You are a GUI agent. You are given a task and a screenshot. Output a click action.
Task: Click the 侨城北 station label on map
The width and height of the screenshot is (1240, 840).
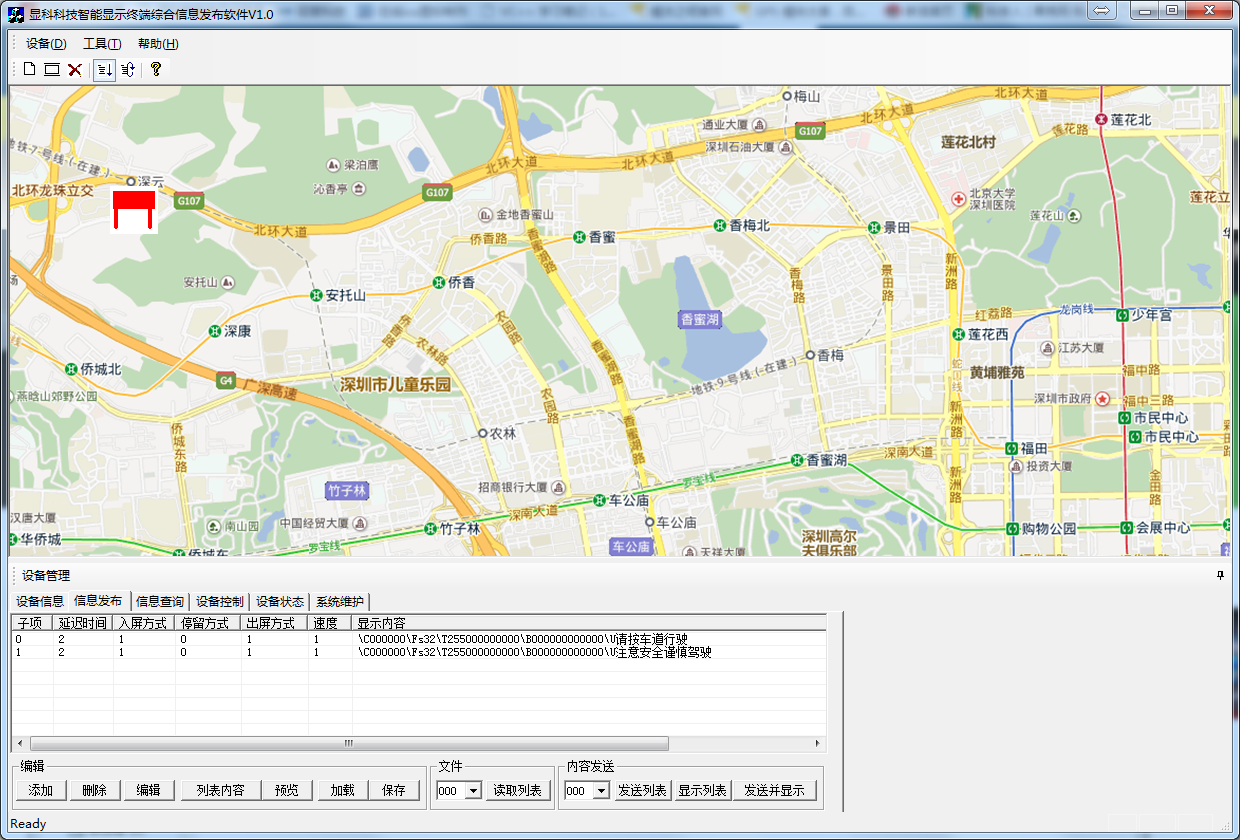point(100,369)
